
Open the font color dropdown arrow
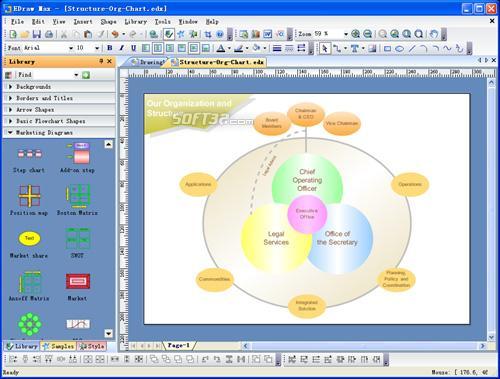[x=229, y=49]
